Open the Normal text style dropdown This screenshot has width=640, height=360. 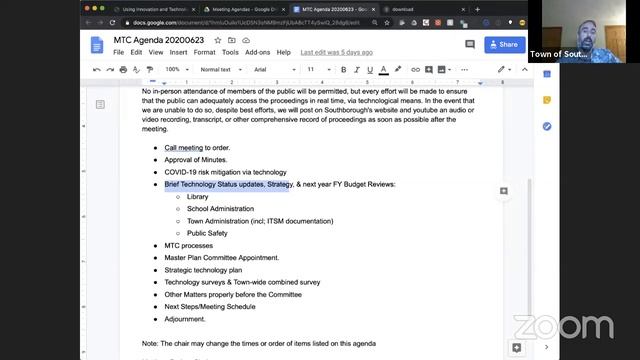(221, 70)
